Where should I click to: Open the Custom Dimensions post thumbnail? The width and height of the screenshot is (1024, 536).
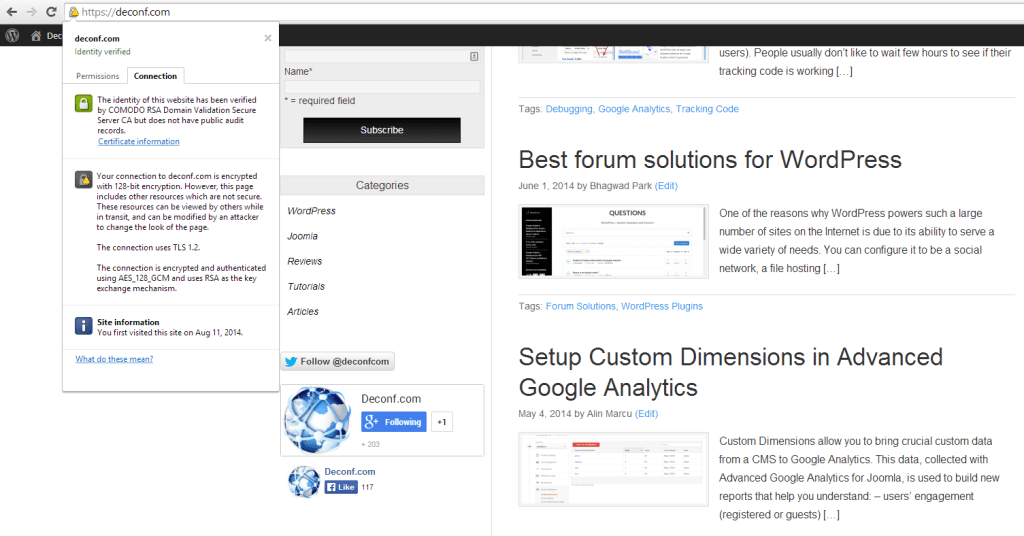pyautogui.click(x=613, y=469)
